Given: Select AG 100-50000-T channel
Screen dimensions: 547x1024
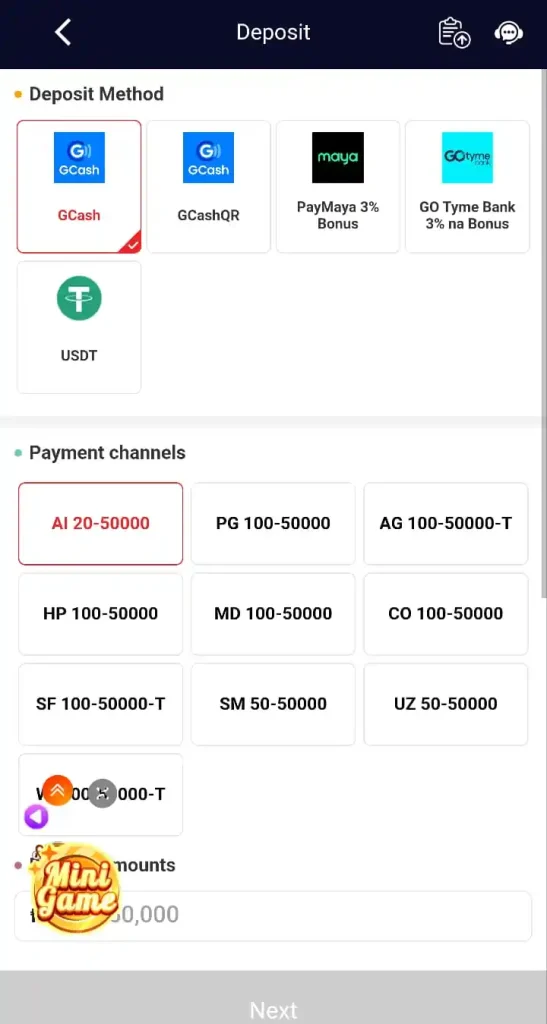Looking at the screenshot, I should pyautogui.click(x=446, y=524).
